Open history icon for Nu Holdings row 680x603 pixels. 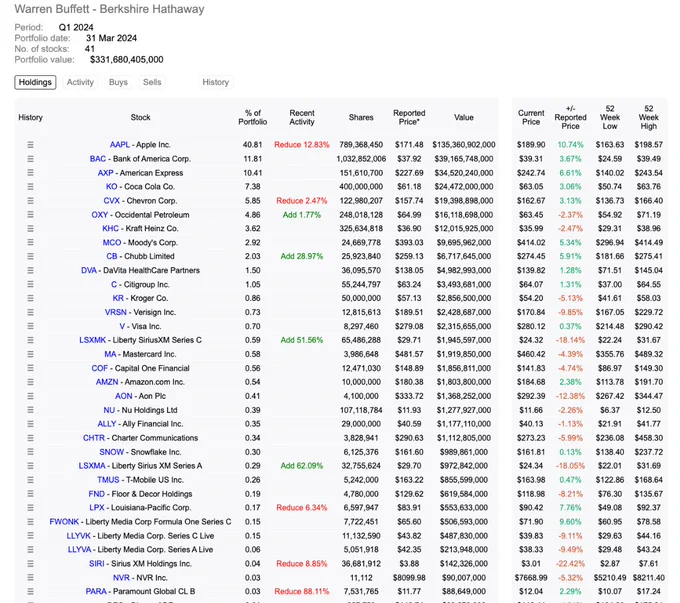pyautogui.click(x=30, y=410)
